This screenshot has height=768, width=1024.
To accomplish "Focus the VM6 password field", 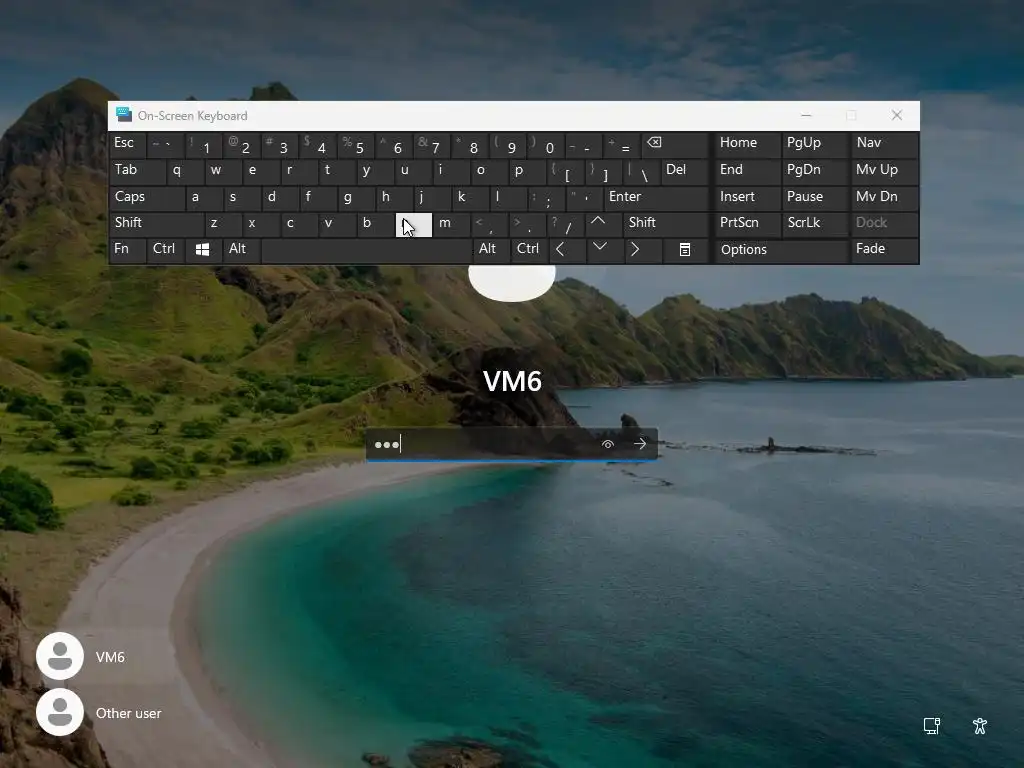I will [511, 444].
